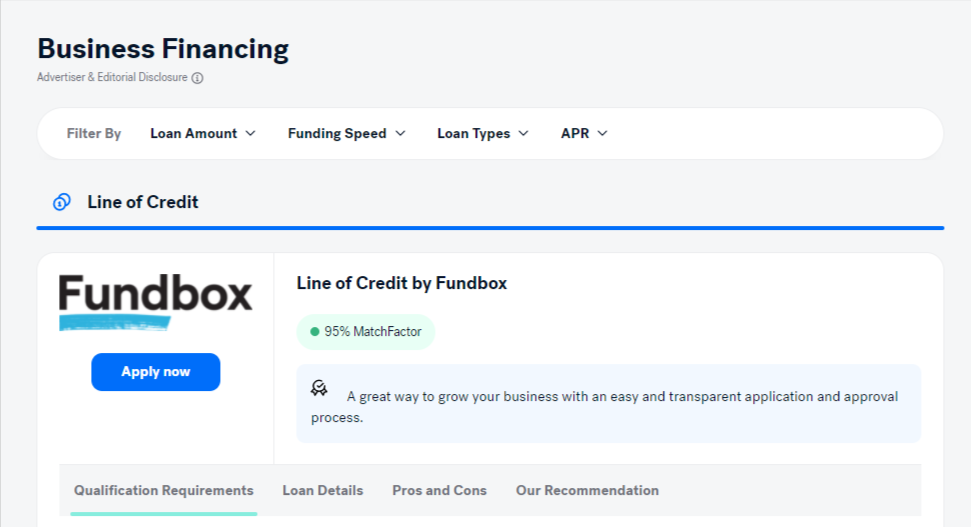
Task: Expand the APR filter dropdown
Action: pyautogui.click(x=584, y=133)
